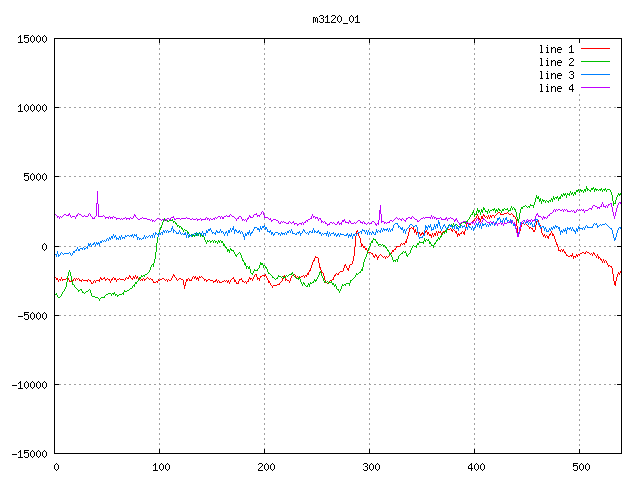Select the "line 2" legend label
Image resolution: width=640 pixels, height=480 pixels.
coord(556,62)
